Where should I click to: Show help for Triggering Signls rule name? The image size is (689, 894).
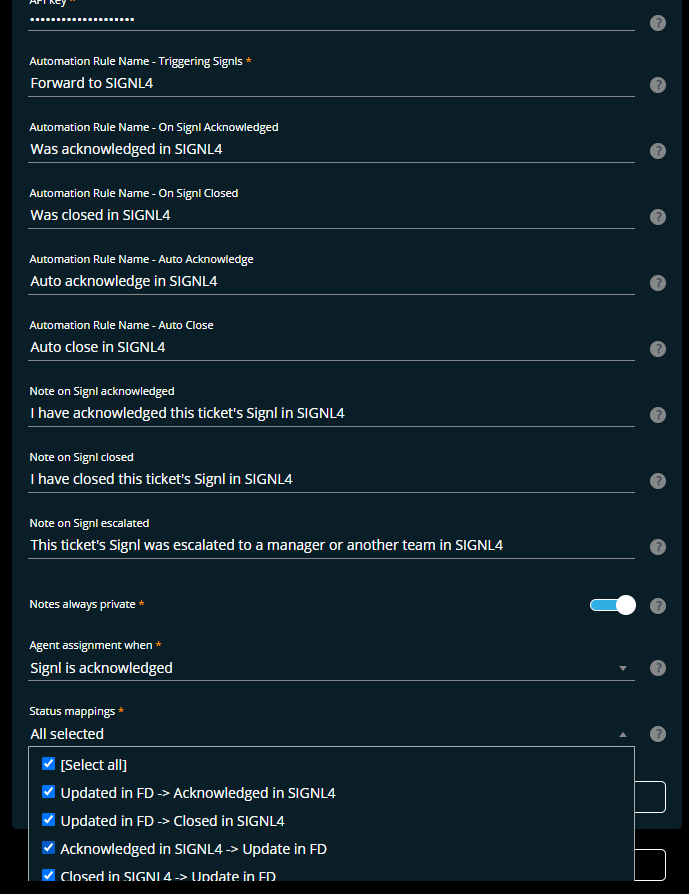tap(658, 85)
